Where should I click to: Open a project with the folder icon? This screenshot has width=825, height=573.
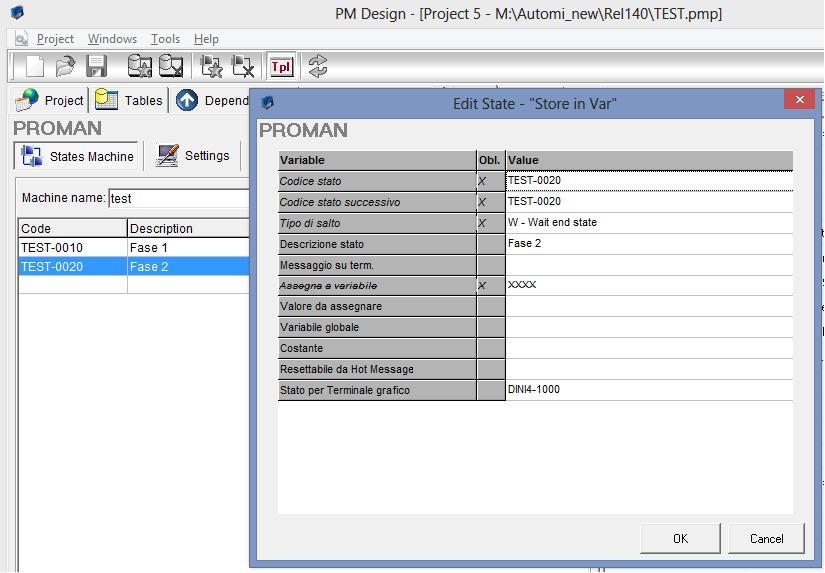pos(65,66)
